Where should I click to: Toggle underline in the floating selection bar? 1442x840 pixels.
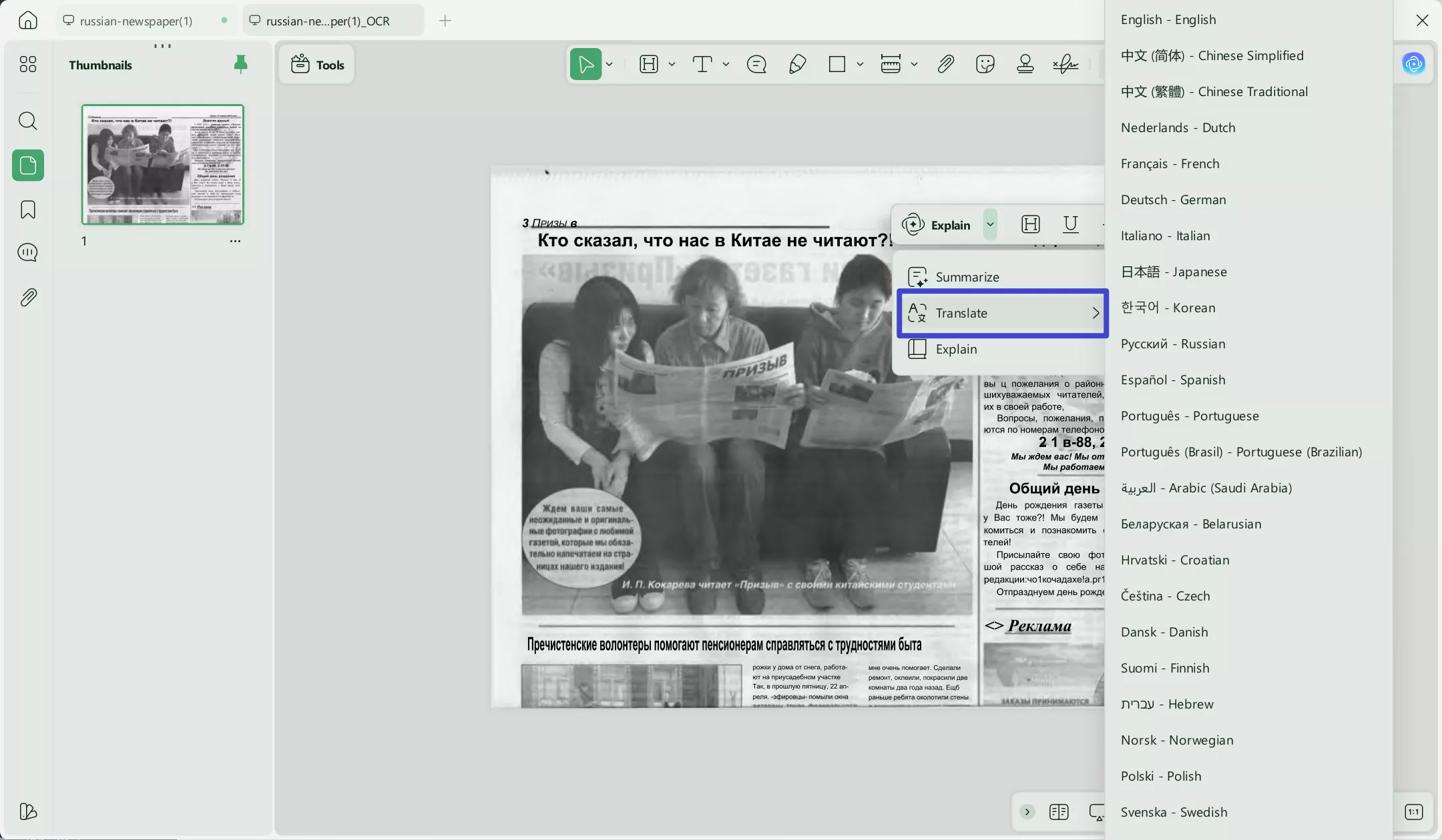point(1070,224)
